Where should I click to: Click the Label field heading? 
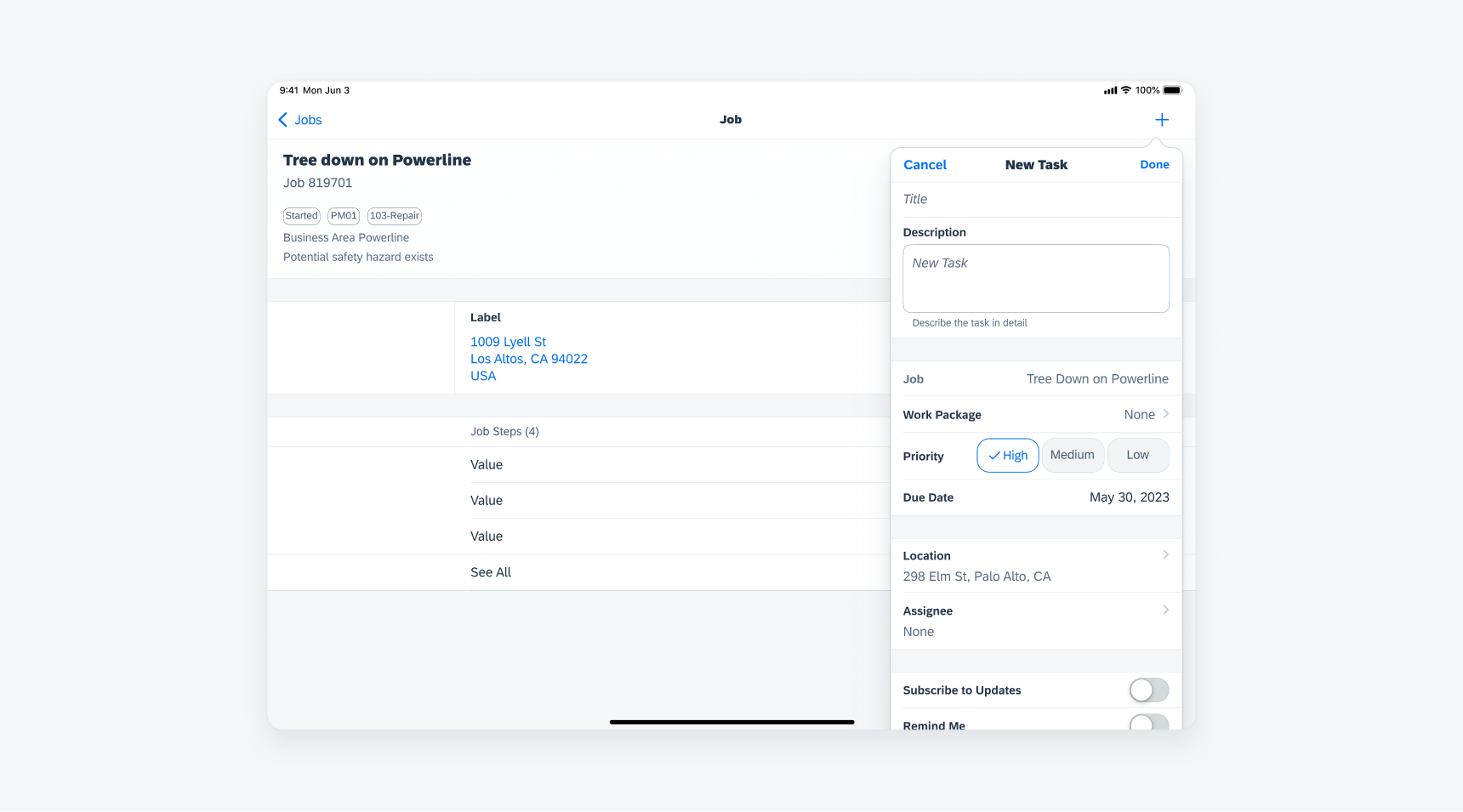point(486,317)
